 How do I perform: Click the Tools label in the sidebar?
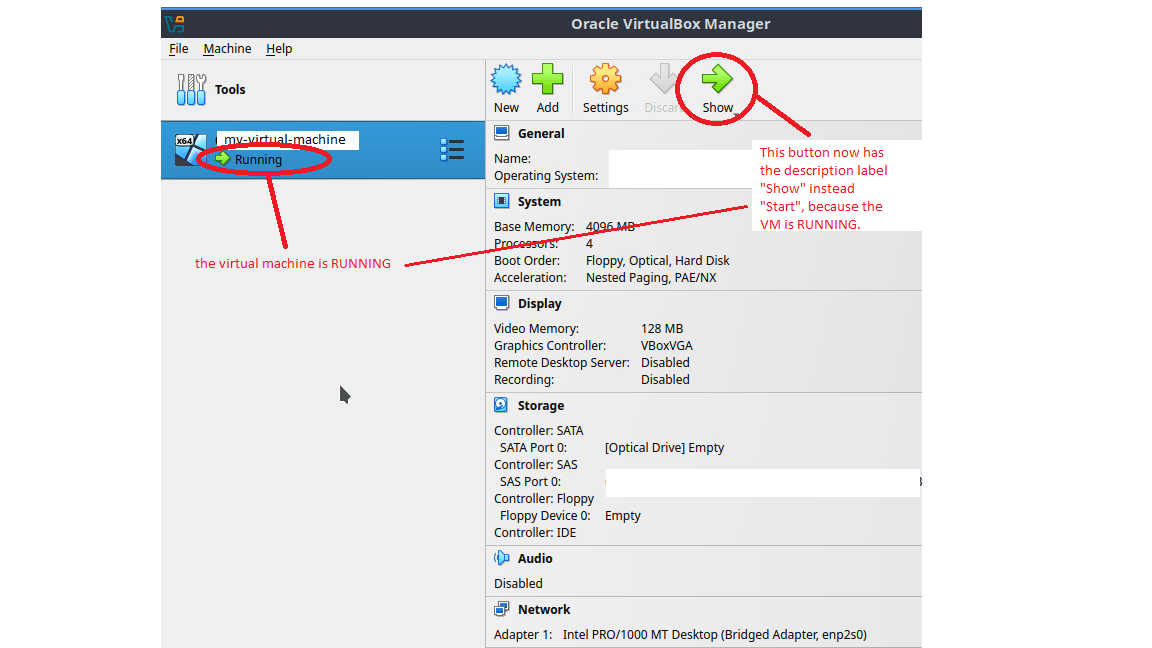tap(230, 90)
